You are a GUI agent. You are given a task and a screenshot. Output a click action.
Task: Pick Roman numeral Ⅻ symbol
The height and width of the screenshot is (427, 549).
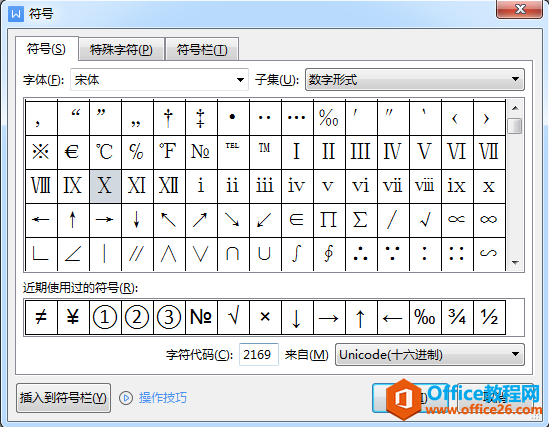(169, 186)
